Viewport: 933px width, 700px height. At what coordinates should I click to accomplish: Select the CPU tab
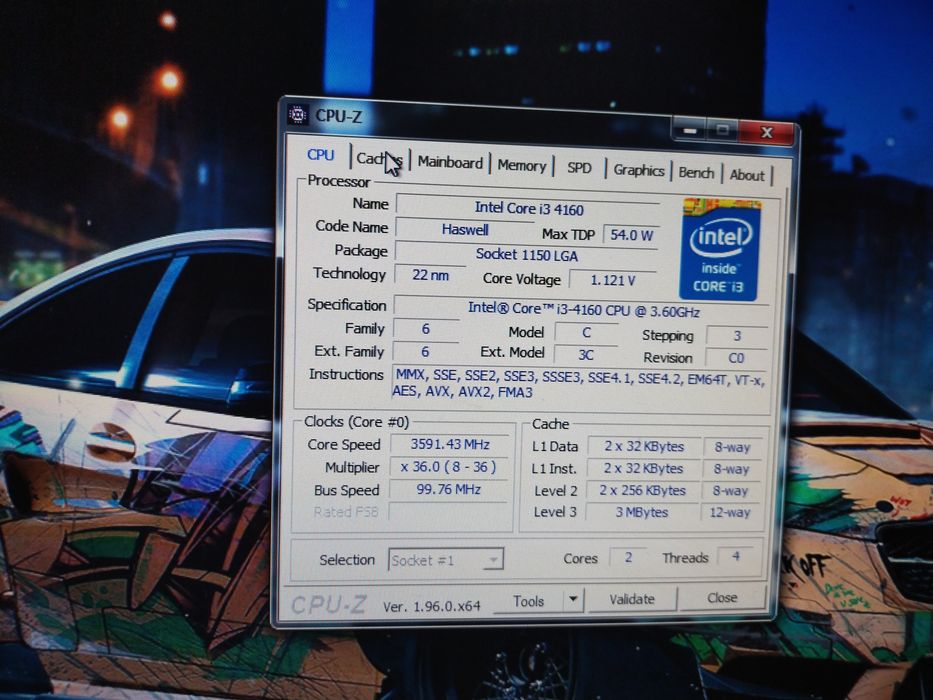pos(321,155)
